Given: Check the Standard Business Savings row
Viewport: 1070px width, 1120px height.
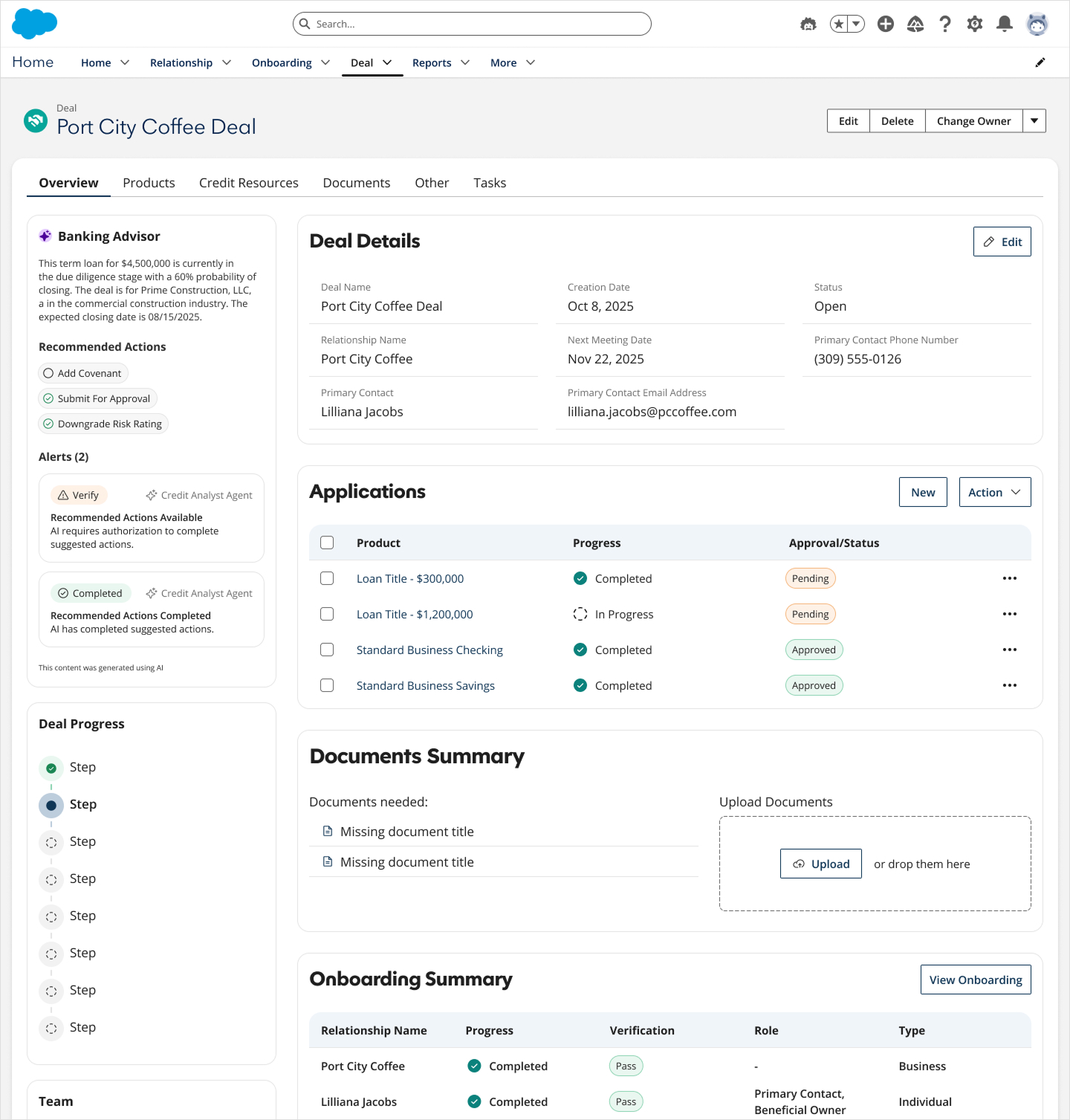Looking at the screenshot, I should coord(327,685).
